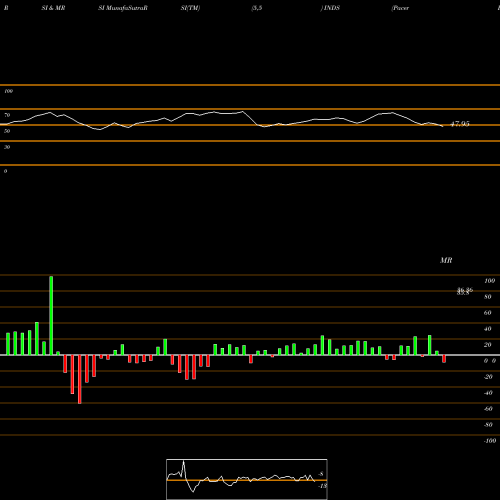Click the tallest green MR histogram bar
This screenshot has width=500, height=500.
(51, 315)
